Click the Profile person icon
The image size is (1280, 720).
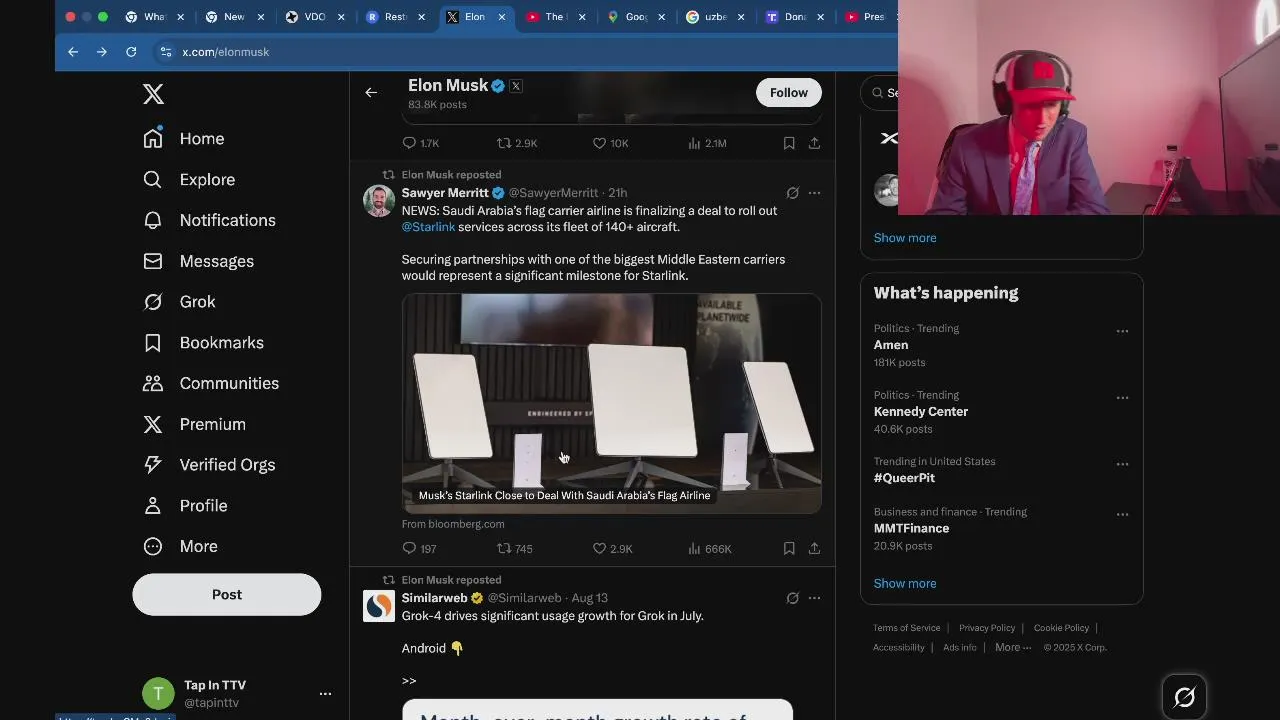(153, 506)
